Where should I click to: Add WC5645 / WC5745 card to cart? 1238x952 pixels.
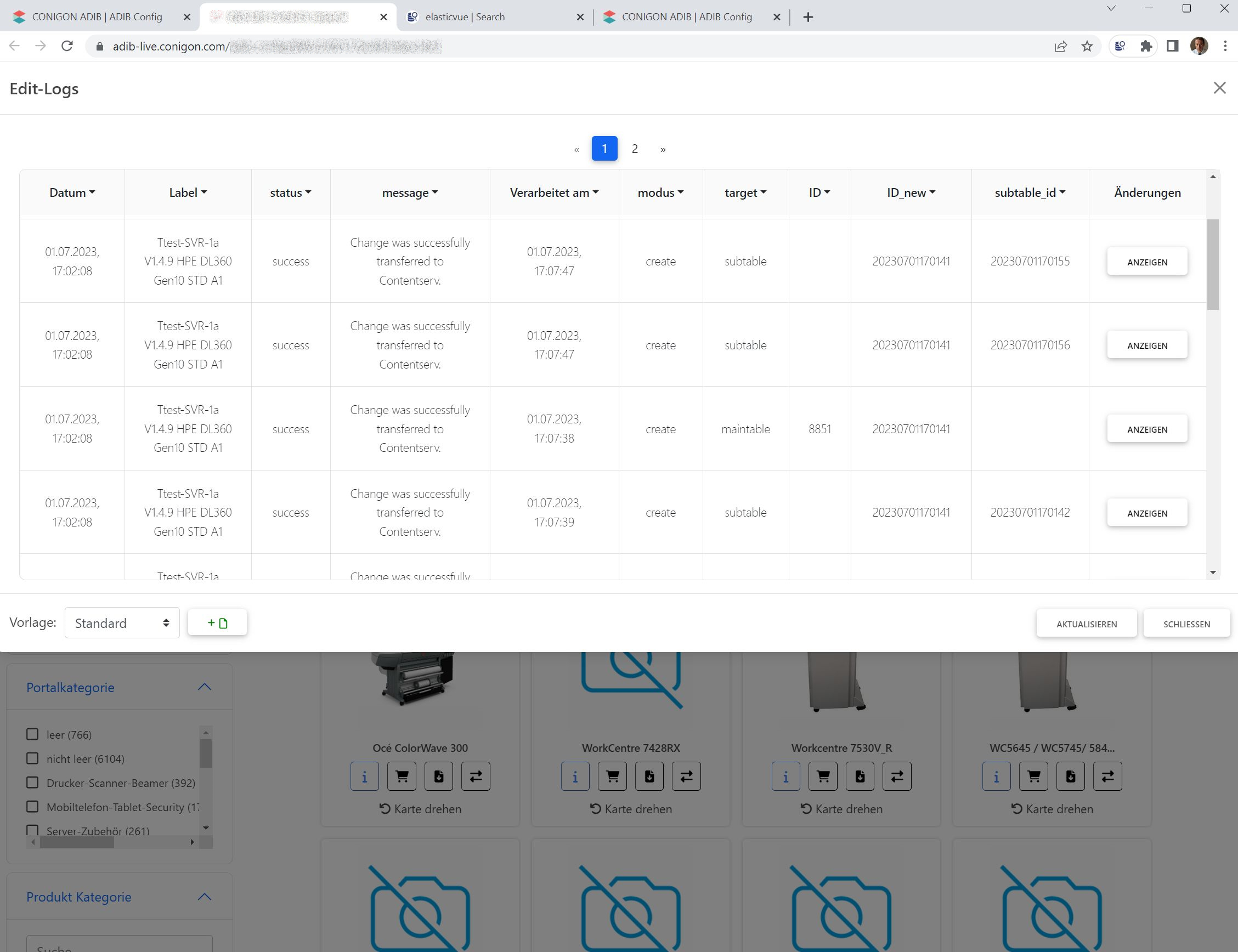(1034, 777)
